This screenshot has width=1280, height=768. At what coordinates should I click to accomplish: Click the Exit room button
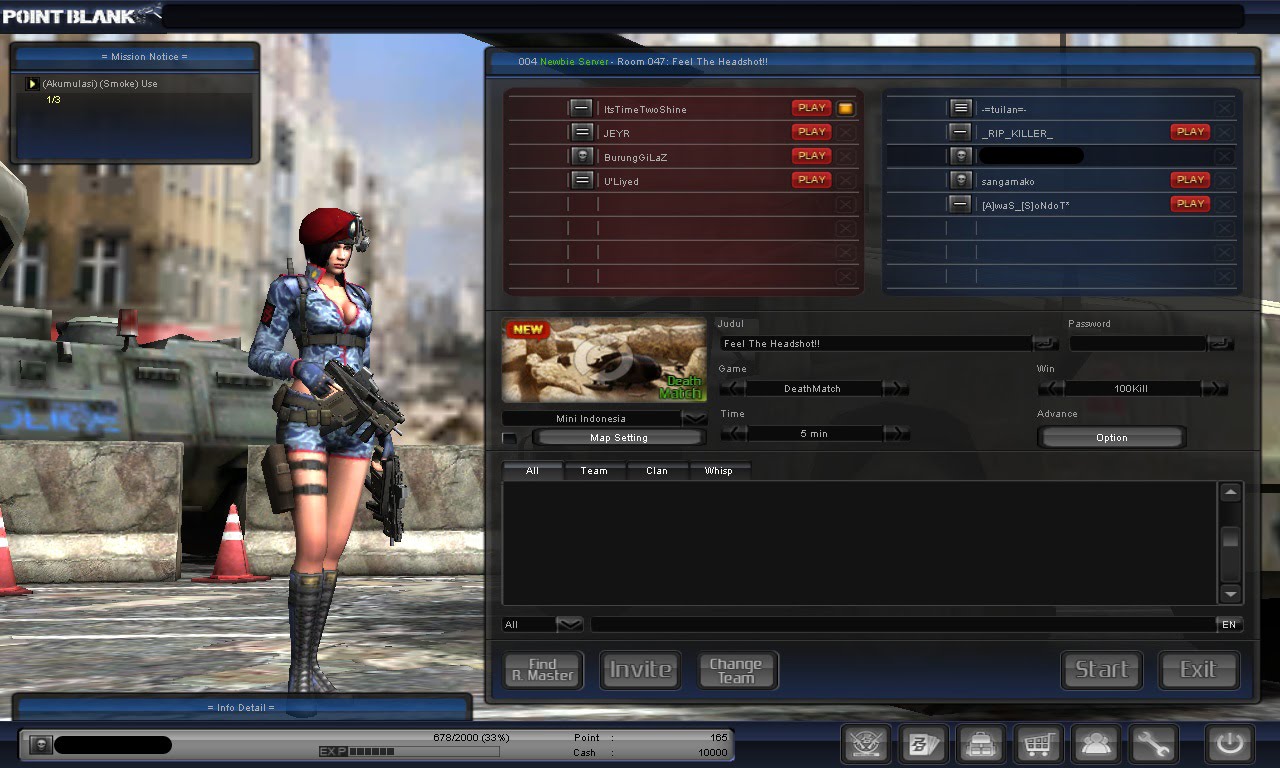1198,670
